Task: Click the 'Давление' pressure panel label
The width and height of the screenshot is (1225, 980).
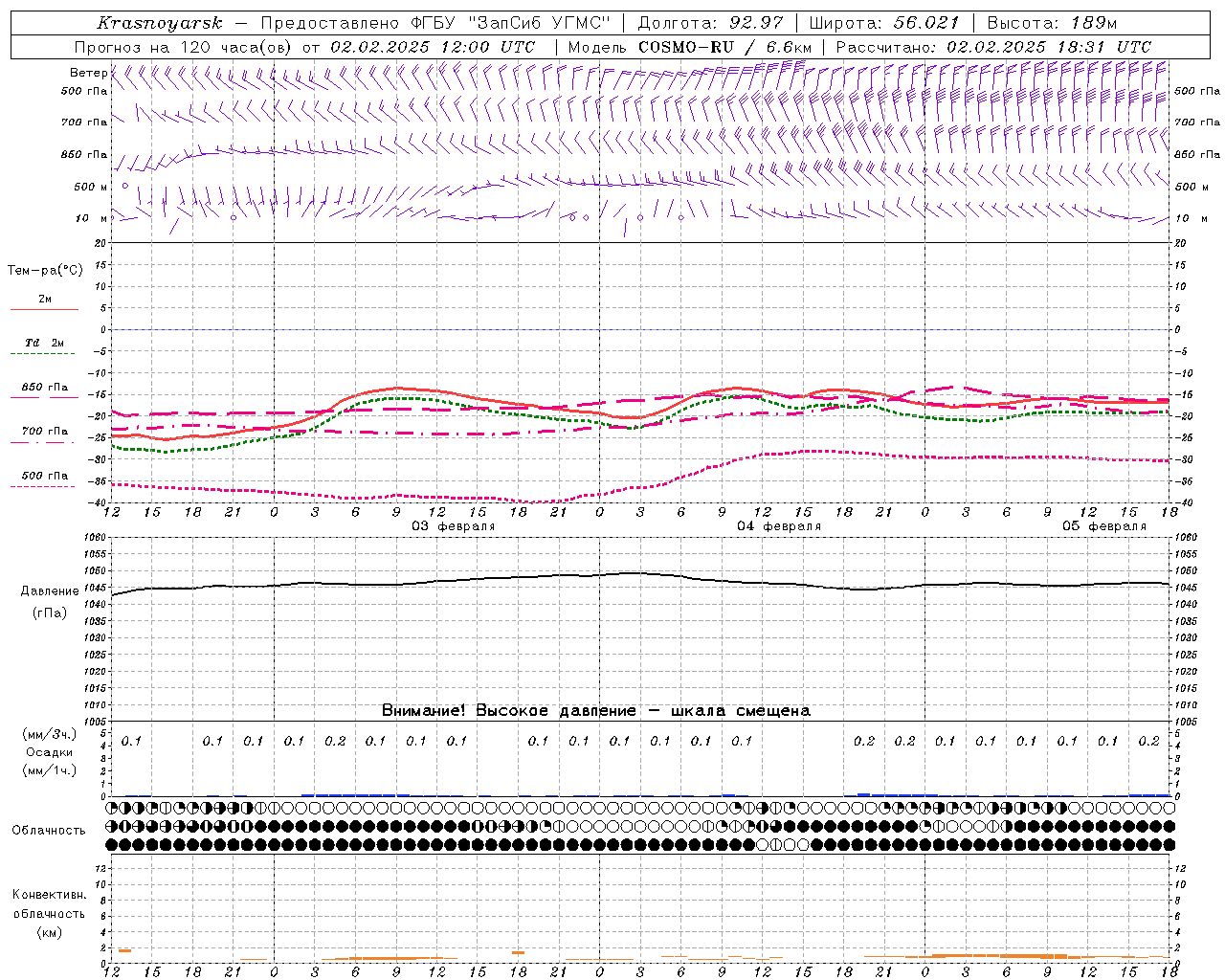Action: (50, 591)
